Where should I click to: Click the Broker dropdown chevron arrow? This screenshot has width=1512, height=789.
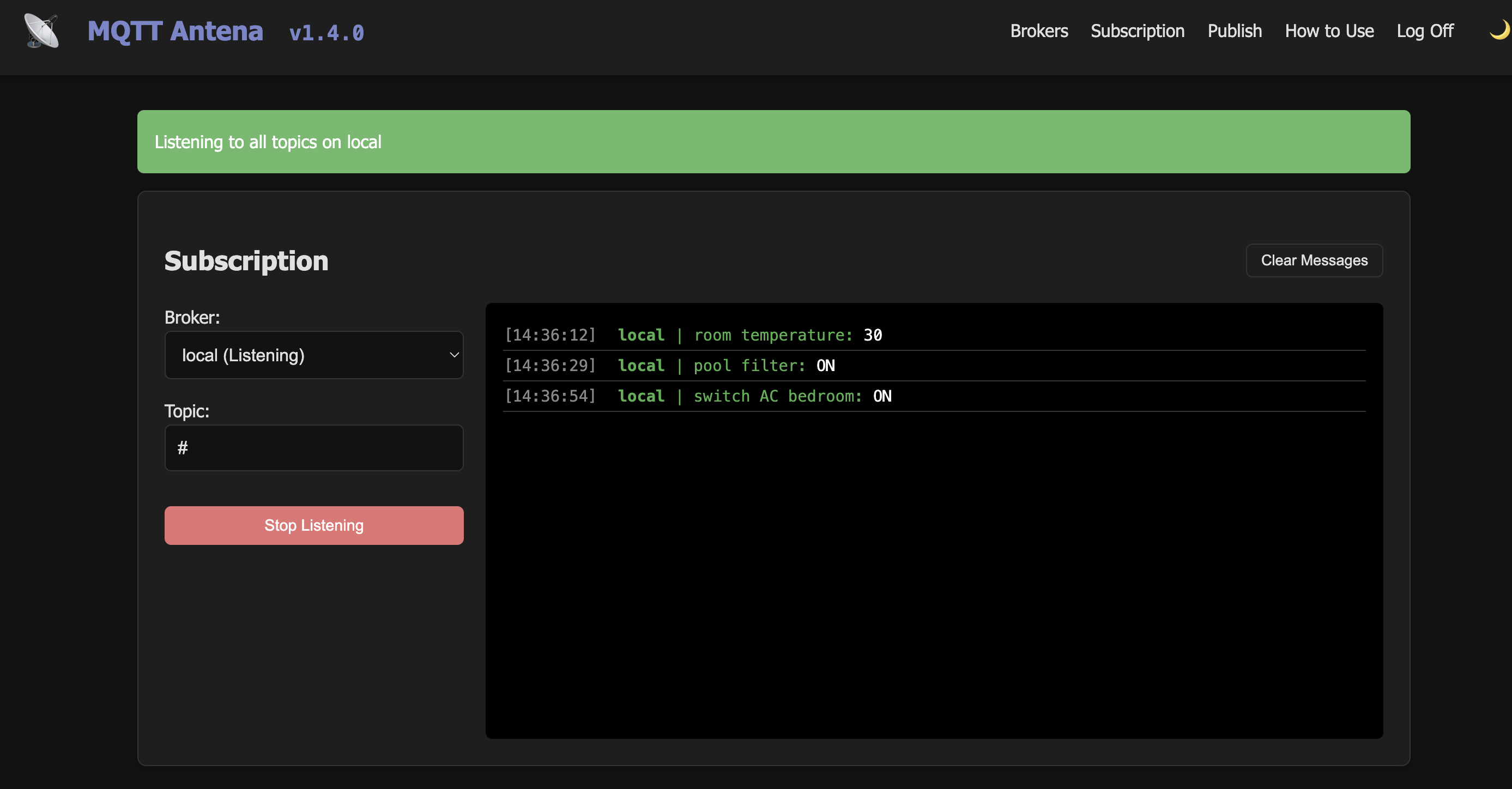coord(453,355)
